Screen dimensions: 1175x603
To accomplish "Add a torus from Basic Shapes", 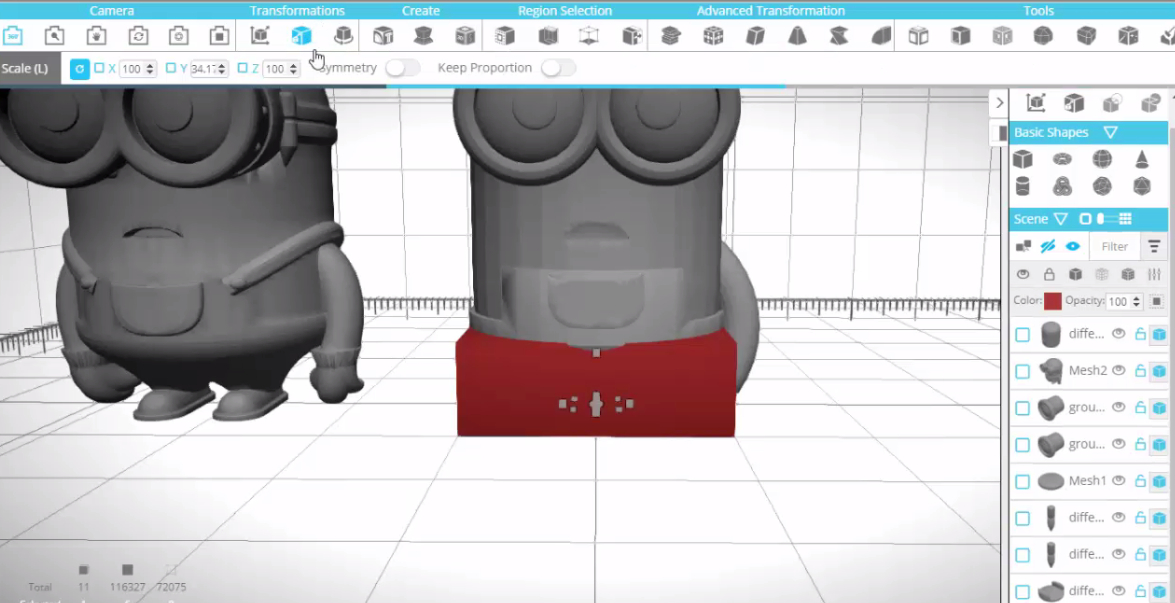I will (1062, 159).
